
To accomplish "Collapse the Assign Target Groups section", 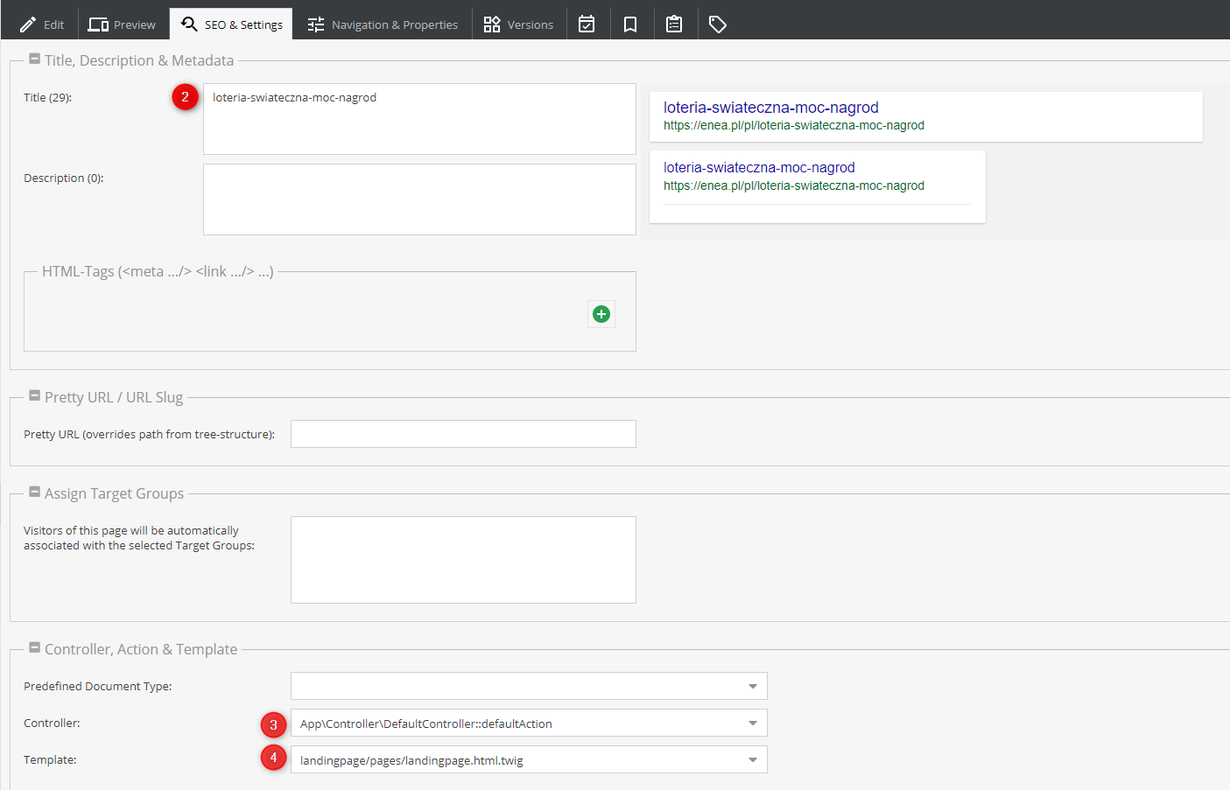I will (x=35, y=493).
